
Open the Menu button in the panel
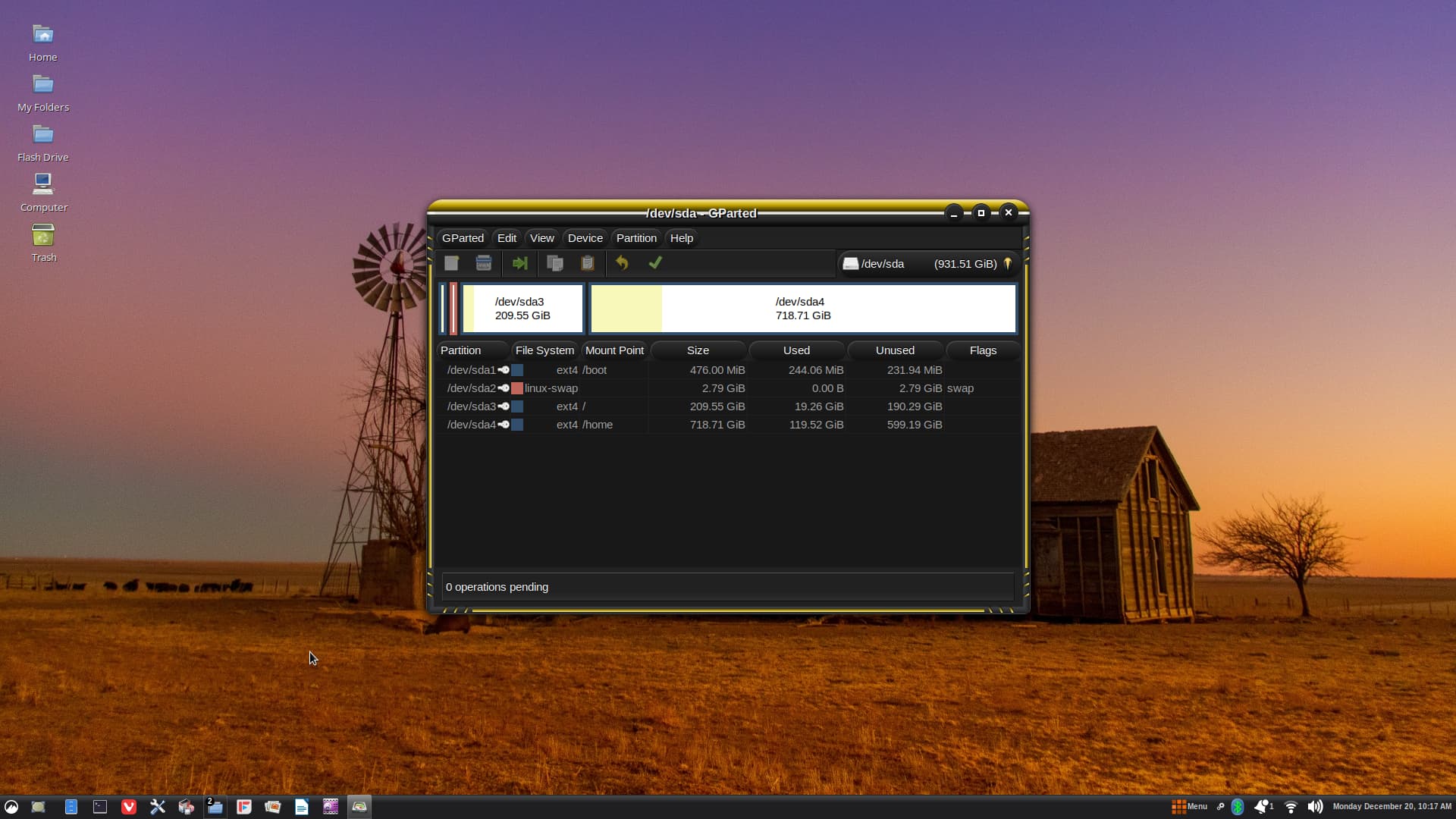point(1190,807)
